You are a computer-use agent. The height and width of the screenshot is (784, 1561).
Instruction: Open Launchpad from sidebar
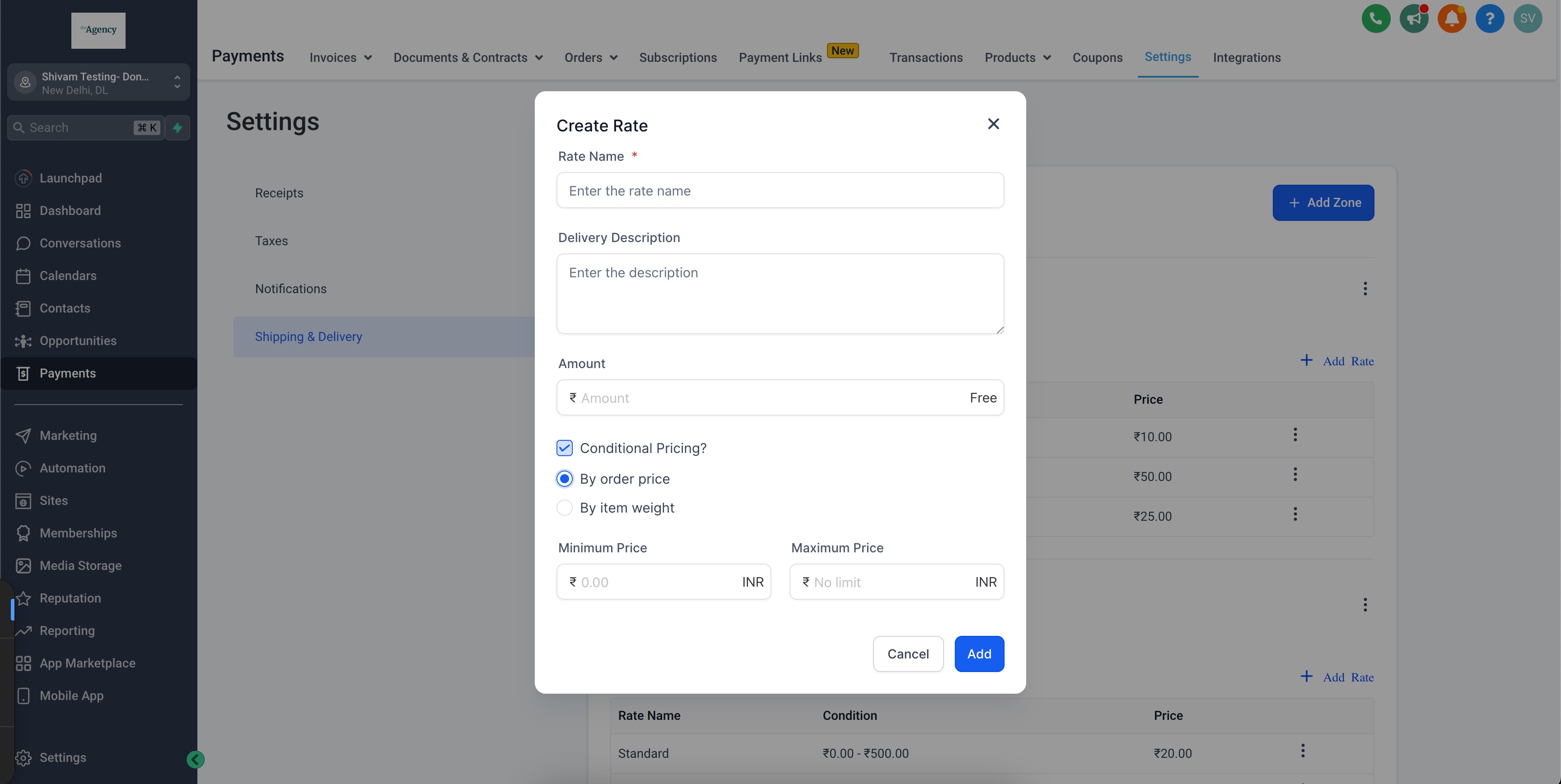[70, 178]
